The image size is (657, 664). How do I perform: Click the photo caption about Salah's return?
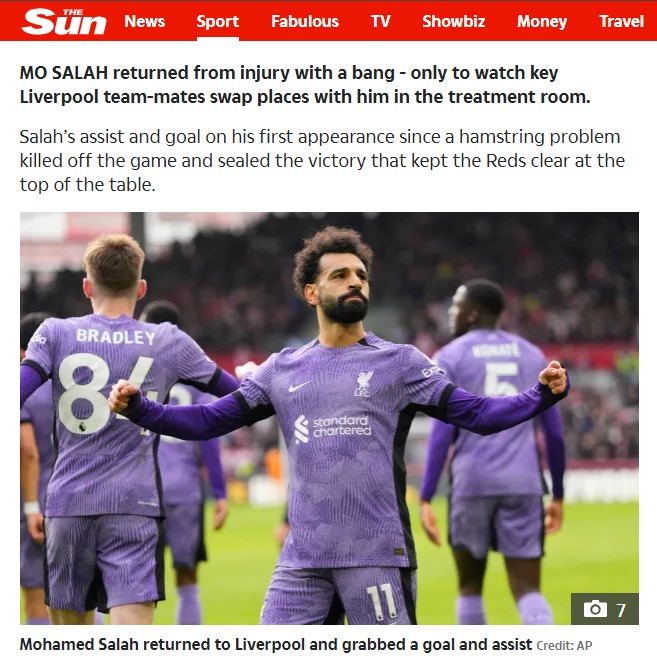[276, 645]
